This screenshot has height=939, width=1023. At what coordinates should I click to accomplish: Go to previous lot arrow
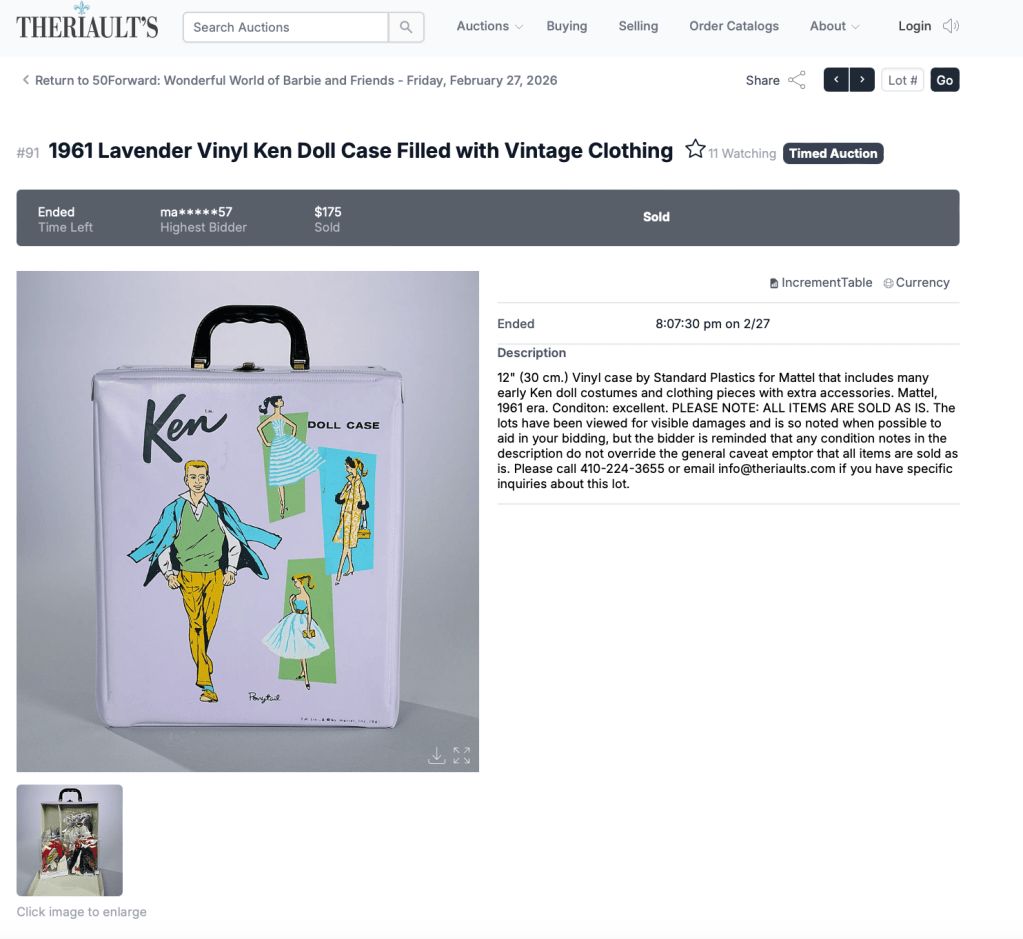tap(836, 80)
